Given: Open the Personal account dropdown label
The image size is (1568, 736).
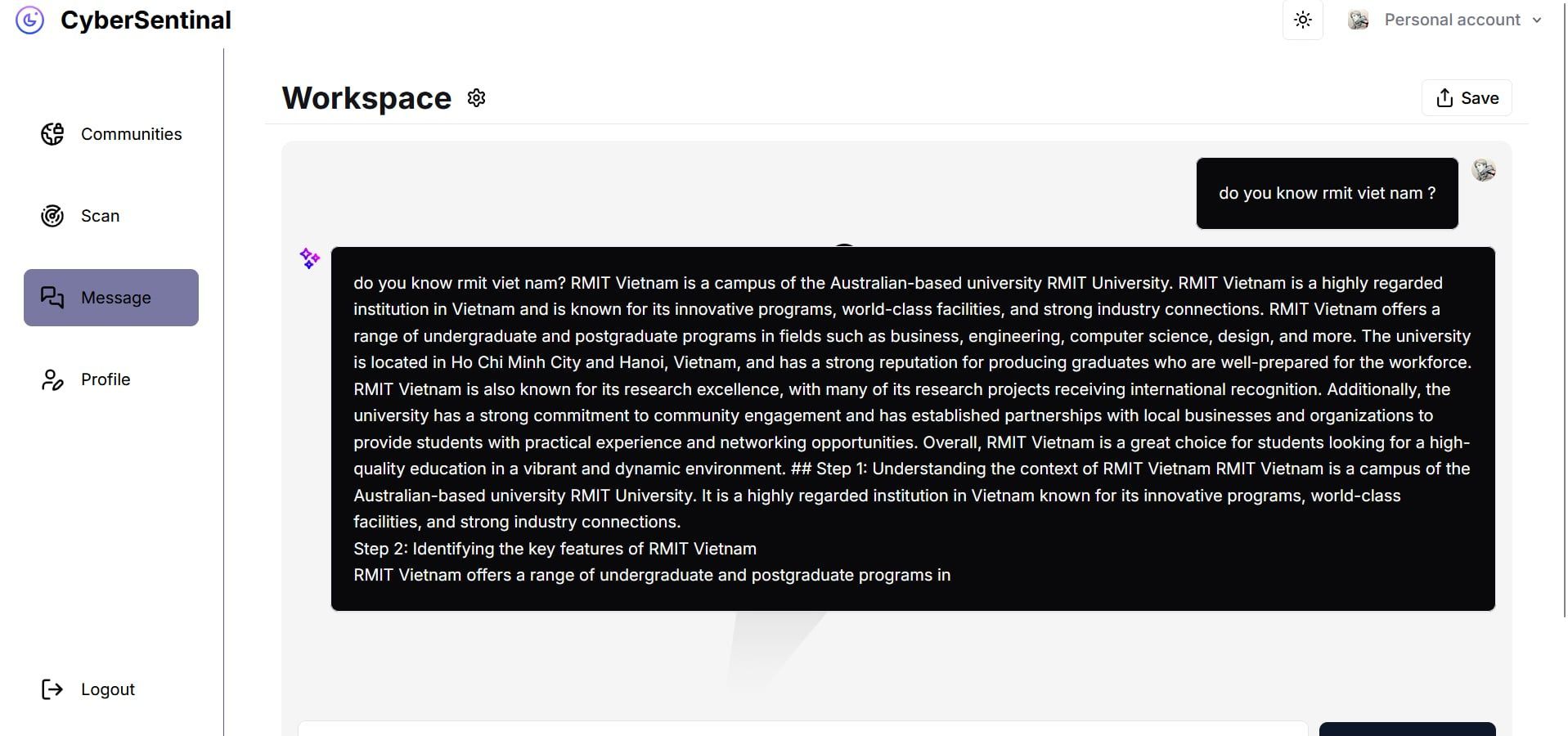Looking at the screenshot, I should coord(1451,20).
